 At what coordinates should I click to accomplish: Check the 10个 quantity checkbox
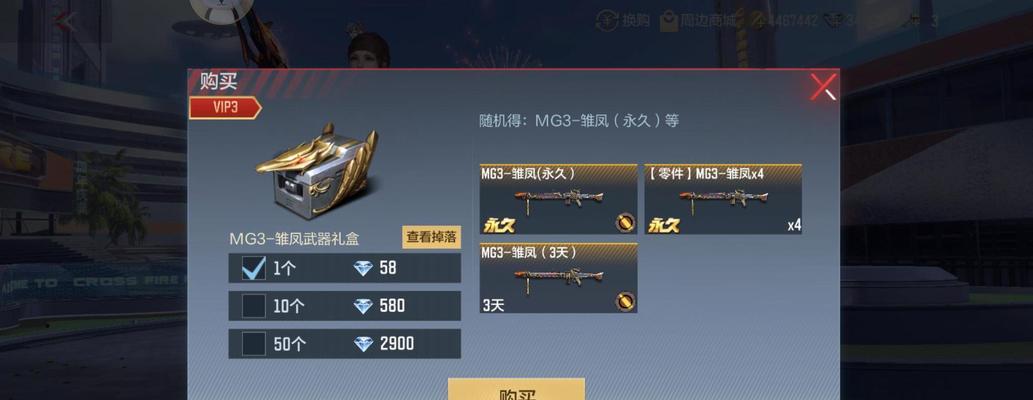click(254, 306)
